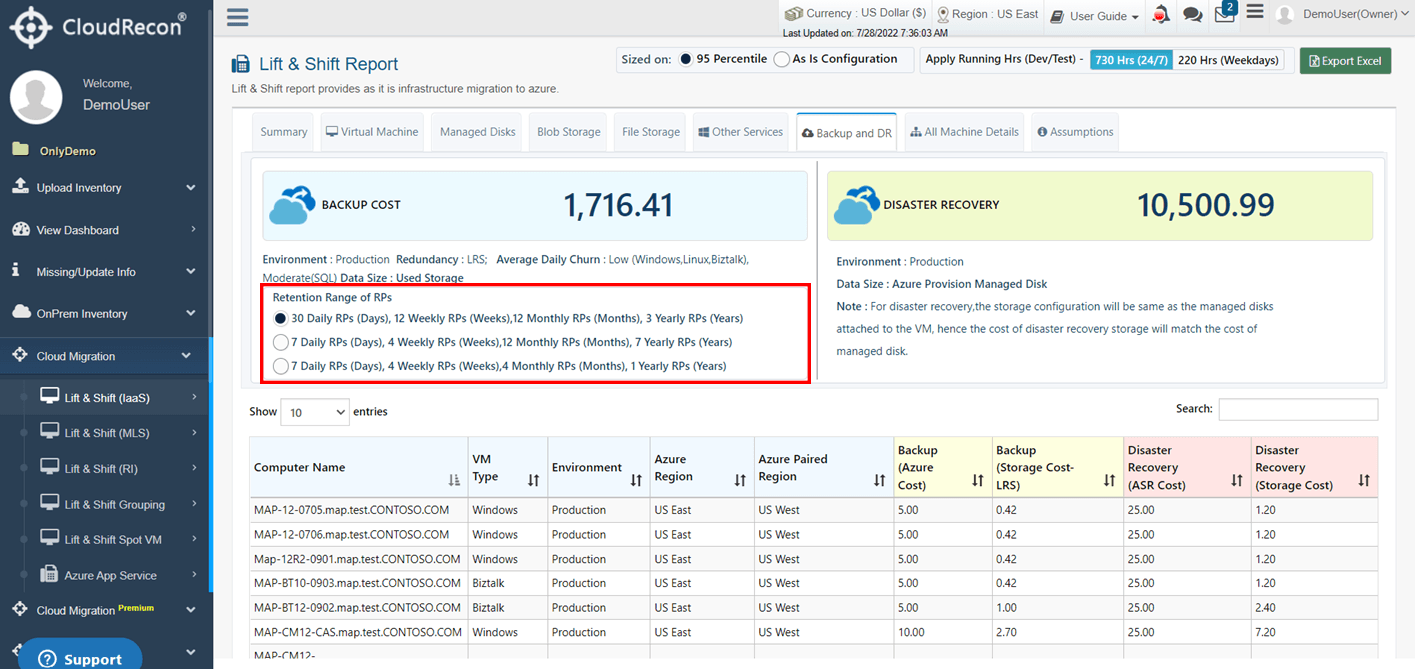Sort the table by Computer Name
The image size is (1415, 669).
(455, 481)
